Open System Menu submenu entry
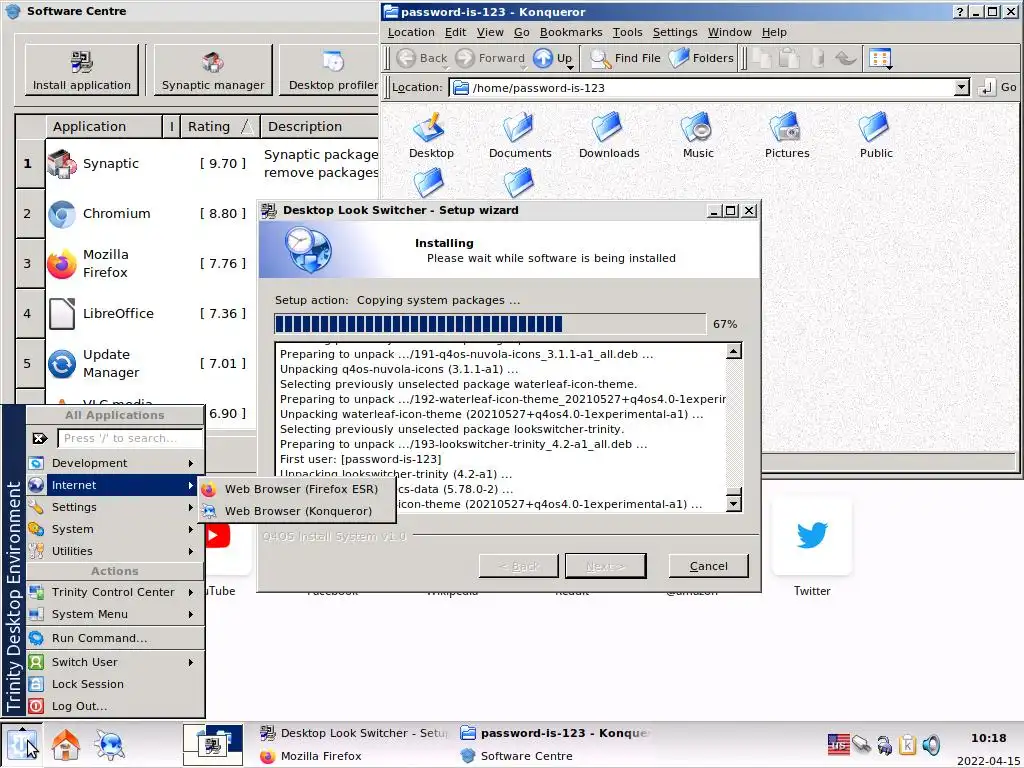The width and height of the screenshot is (1024, 768). 115,615
